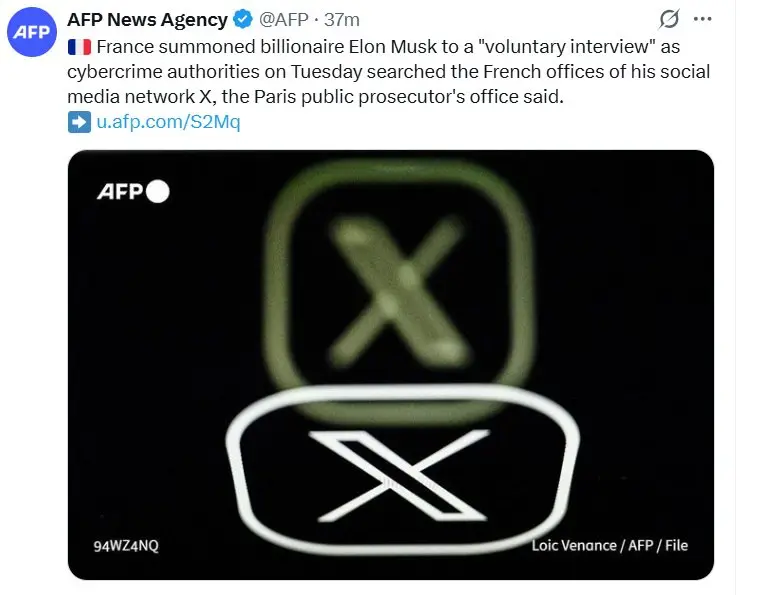763x595 pixels.
Task: Click the France flag emoji
Action: tap(79, 47)
